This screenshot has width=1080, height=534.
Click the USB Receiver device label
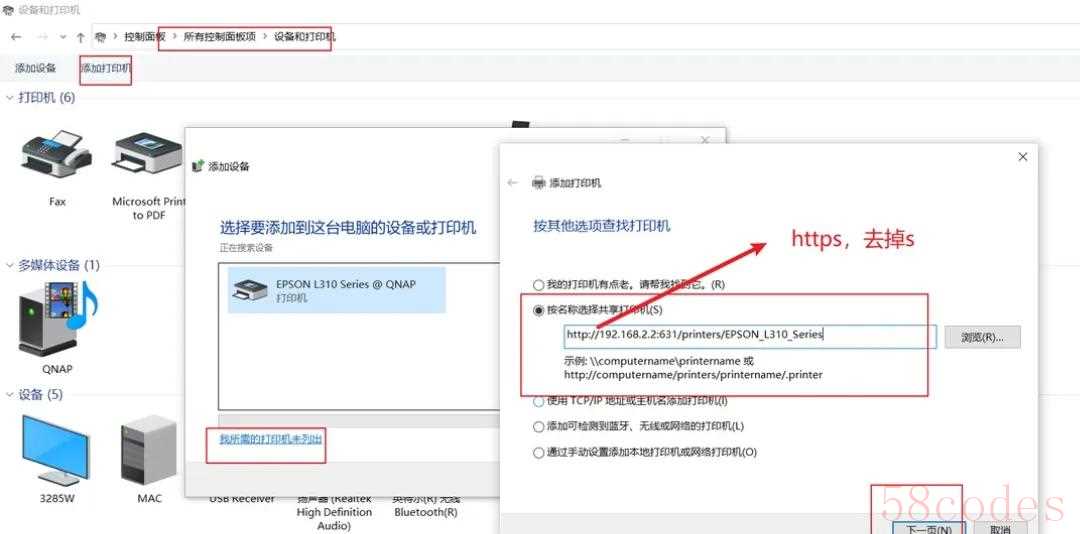[x=242, y=498]
